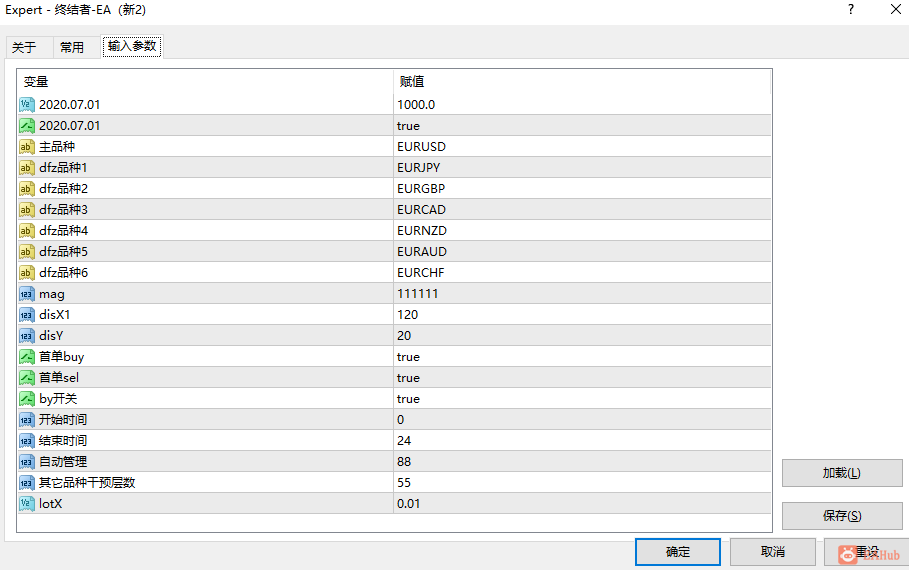The height and width of the screenshot is (570, 909).
Task: Click the help question mark icon
Action: [850, 9]
